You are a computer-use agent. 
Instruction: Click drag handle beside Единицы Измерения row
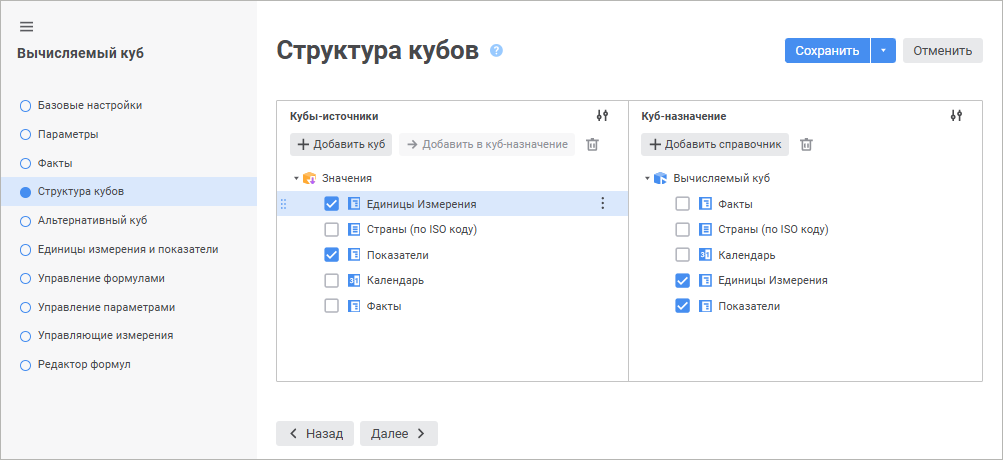(x=283, y=204)
